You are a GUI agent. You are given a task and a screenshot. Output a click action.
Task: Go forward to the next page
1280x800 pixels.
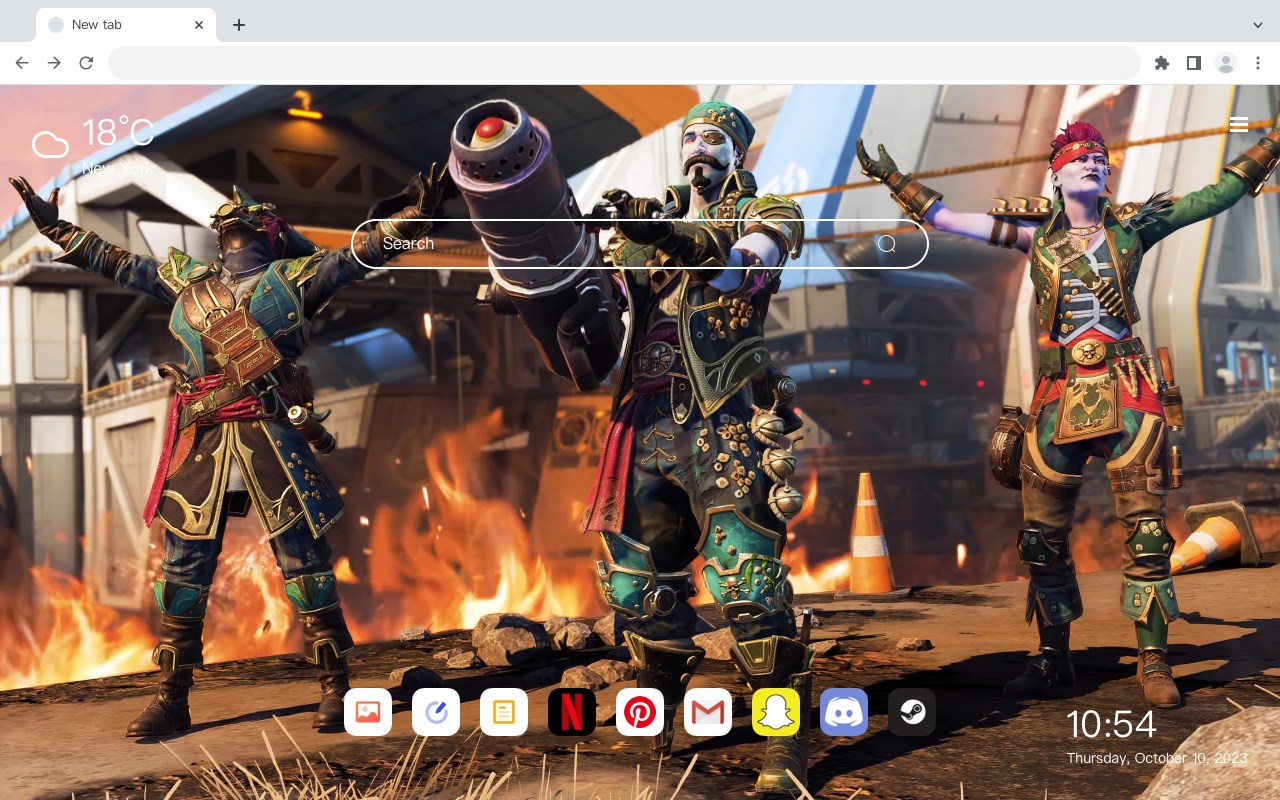pos(54,63)
